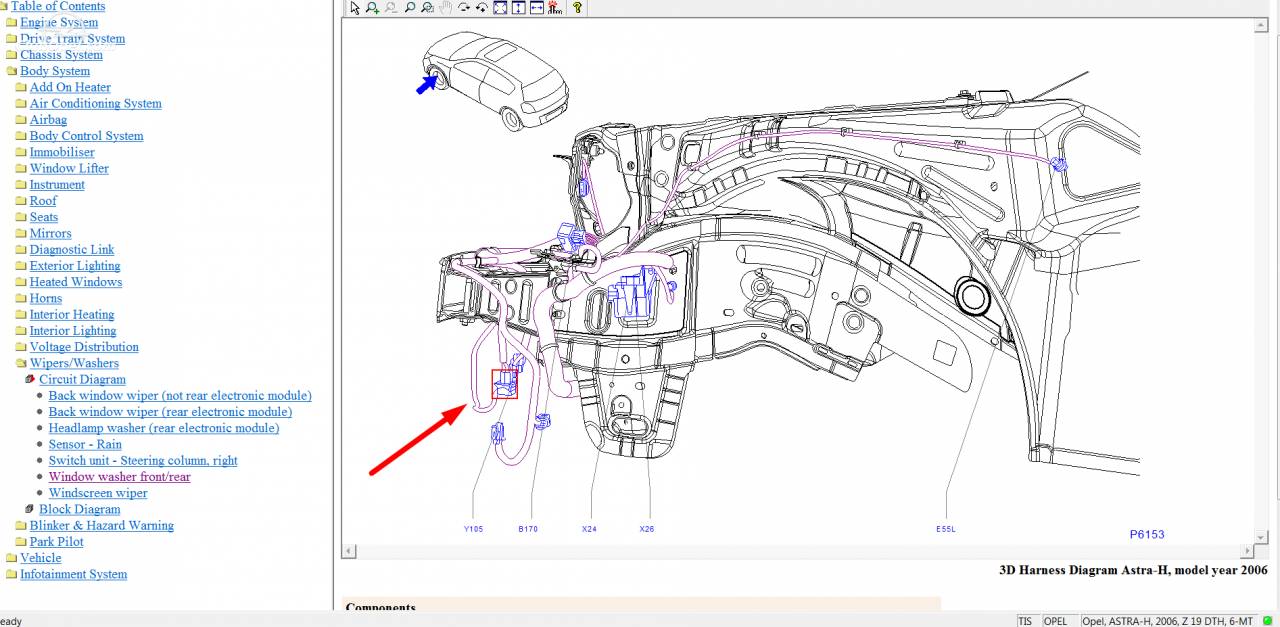Fit diagram to window width
The image size is (1280, 627).
tap(537, 7)
